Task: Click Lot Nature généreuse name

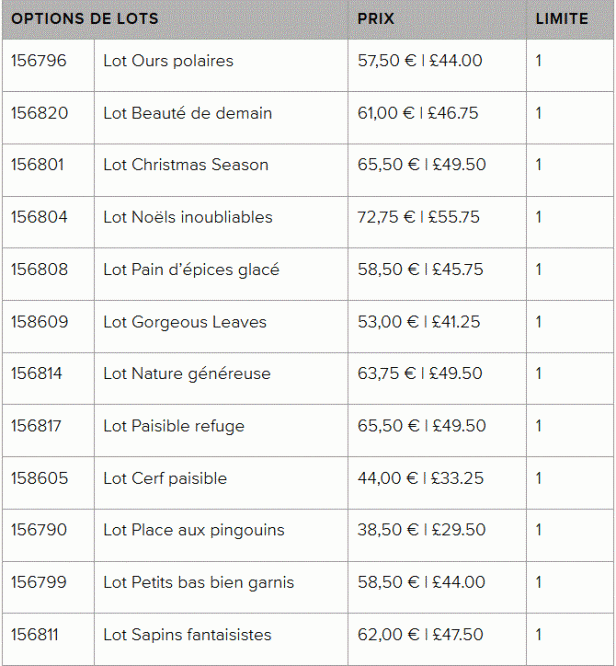Action: [186, 374]
